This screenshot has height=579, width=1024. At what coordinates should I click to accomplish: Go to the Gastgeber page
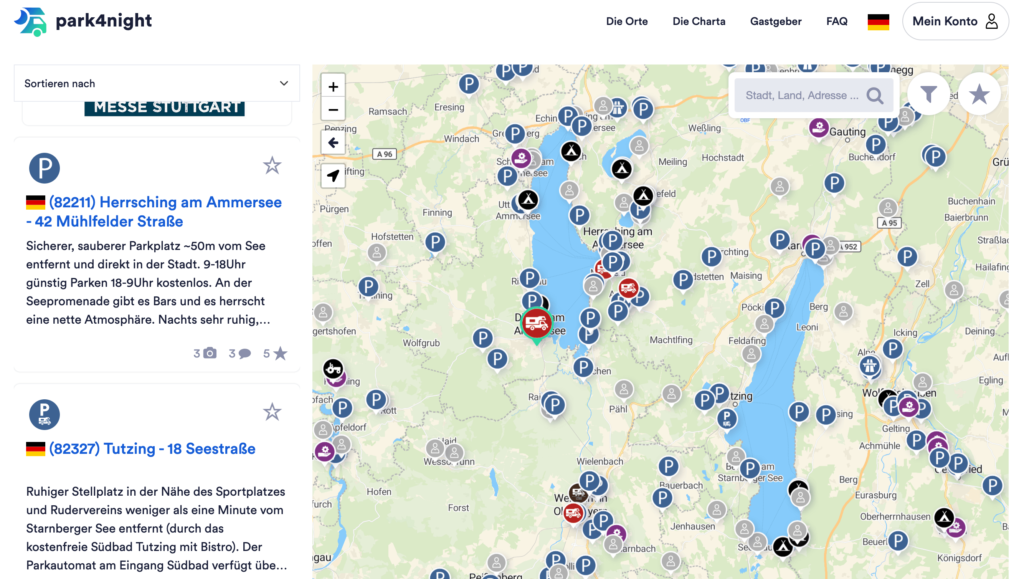click(x=776, y=22)
